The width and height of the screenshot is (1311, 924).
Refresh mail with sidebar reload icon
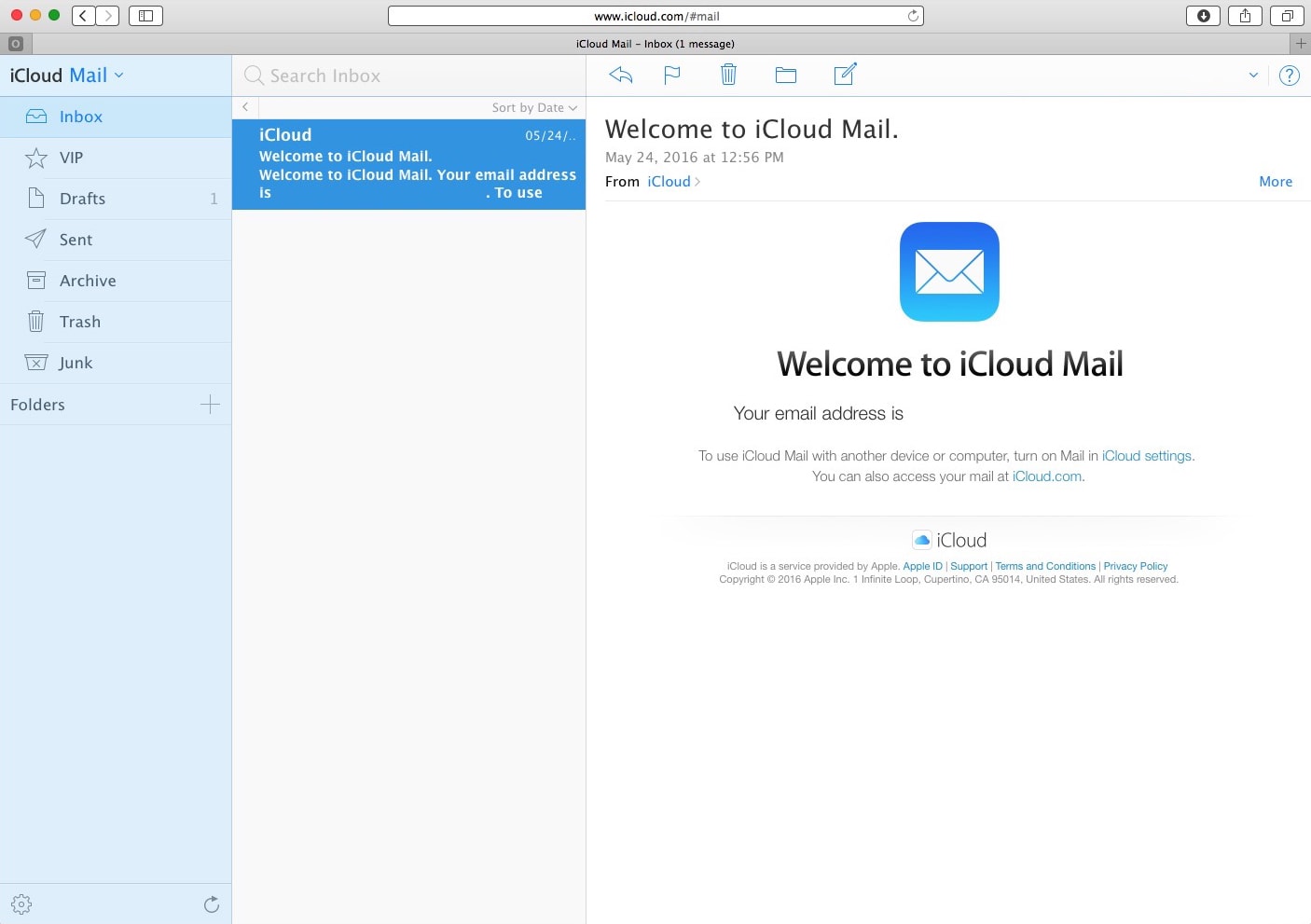click(x=212, y=904)
